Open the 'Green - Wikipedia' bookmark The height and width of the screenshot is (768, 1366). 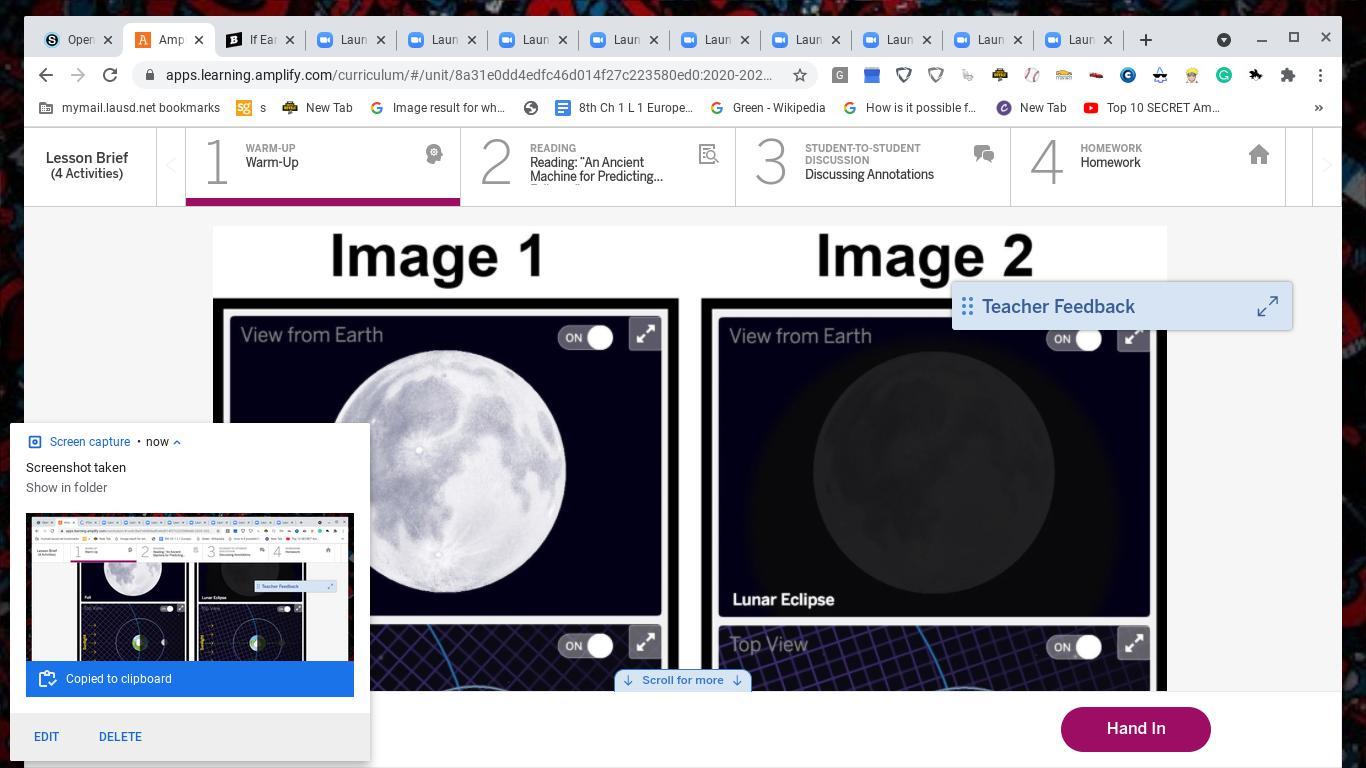tap(767, 108)
